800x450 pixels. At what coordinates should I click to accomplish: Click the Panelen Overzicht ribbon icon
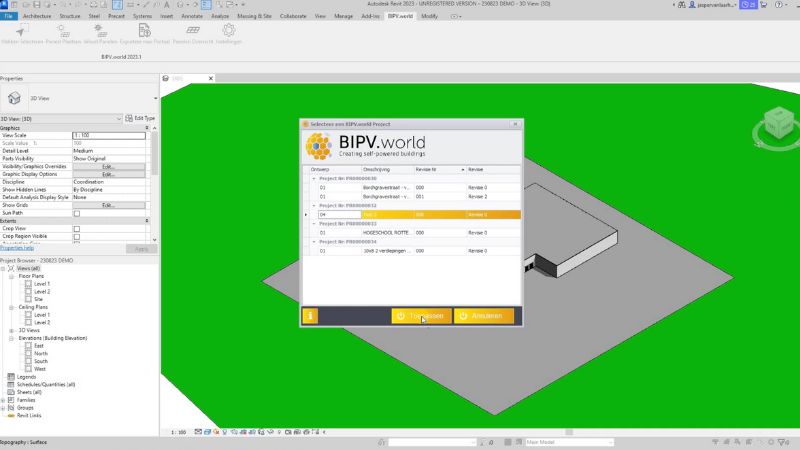(x=193, y=31)
